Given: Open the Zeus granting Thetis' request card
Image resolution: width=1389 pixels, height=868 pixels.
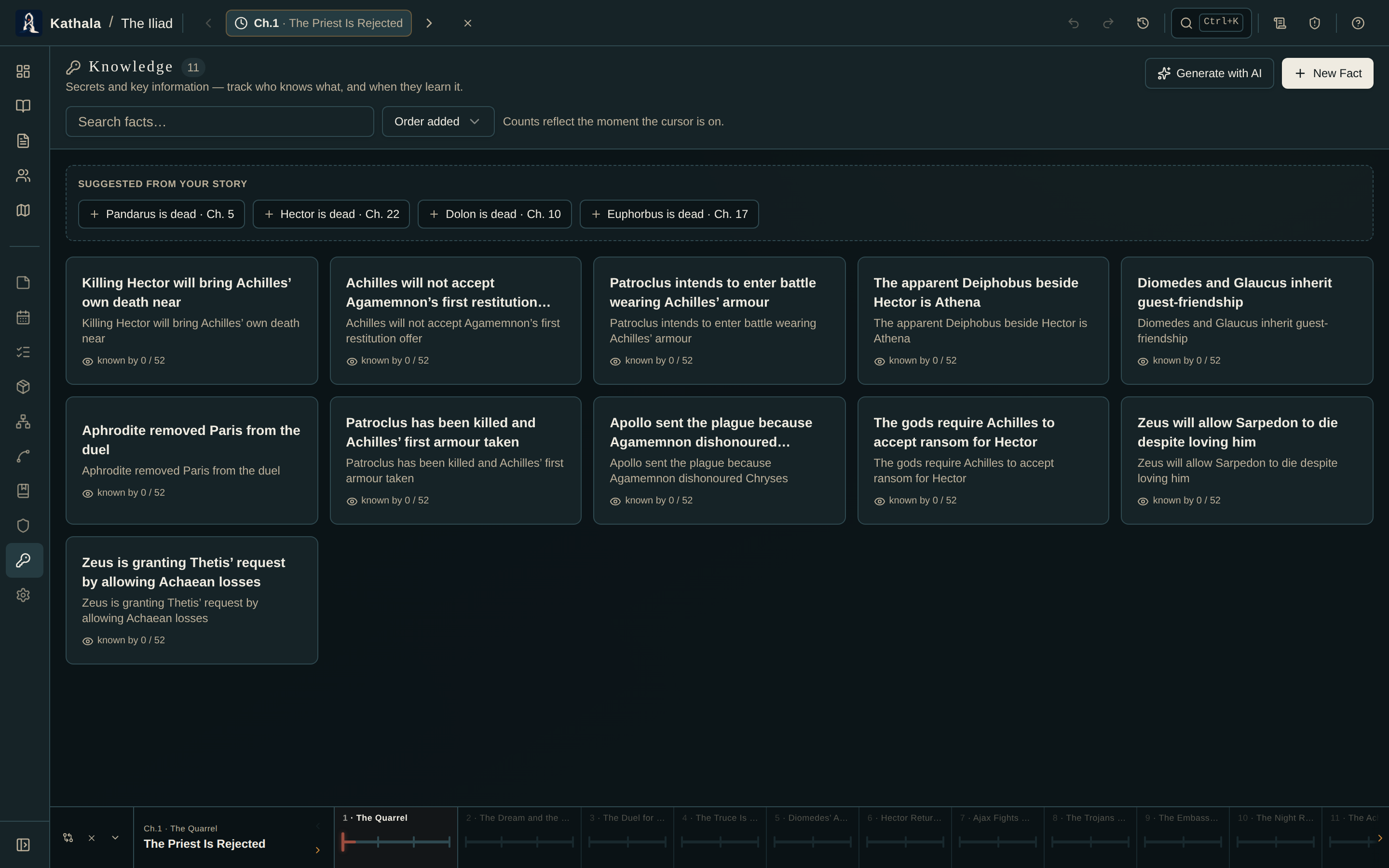Looking at the screenshot, I should (191, 600).
